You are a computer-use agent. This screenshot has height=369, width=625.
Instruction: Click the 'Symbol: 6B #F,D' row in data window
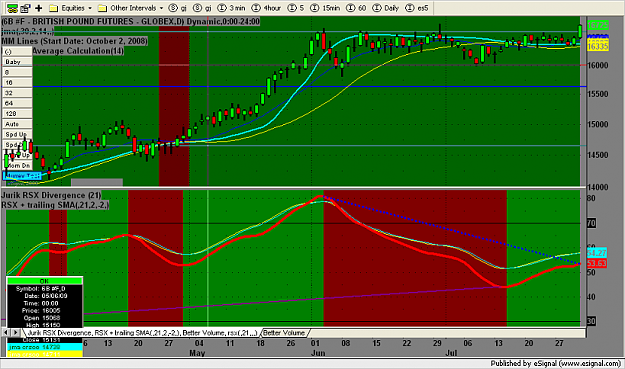click(x=44, y=289)
